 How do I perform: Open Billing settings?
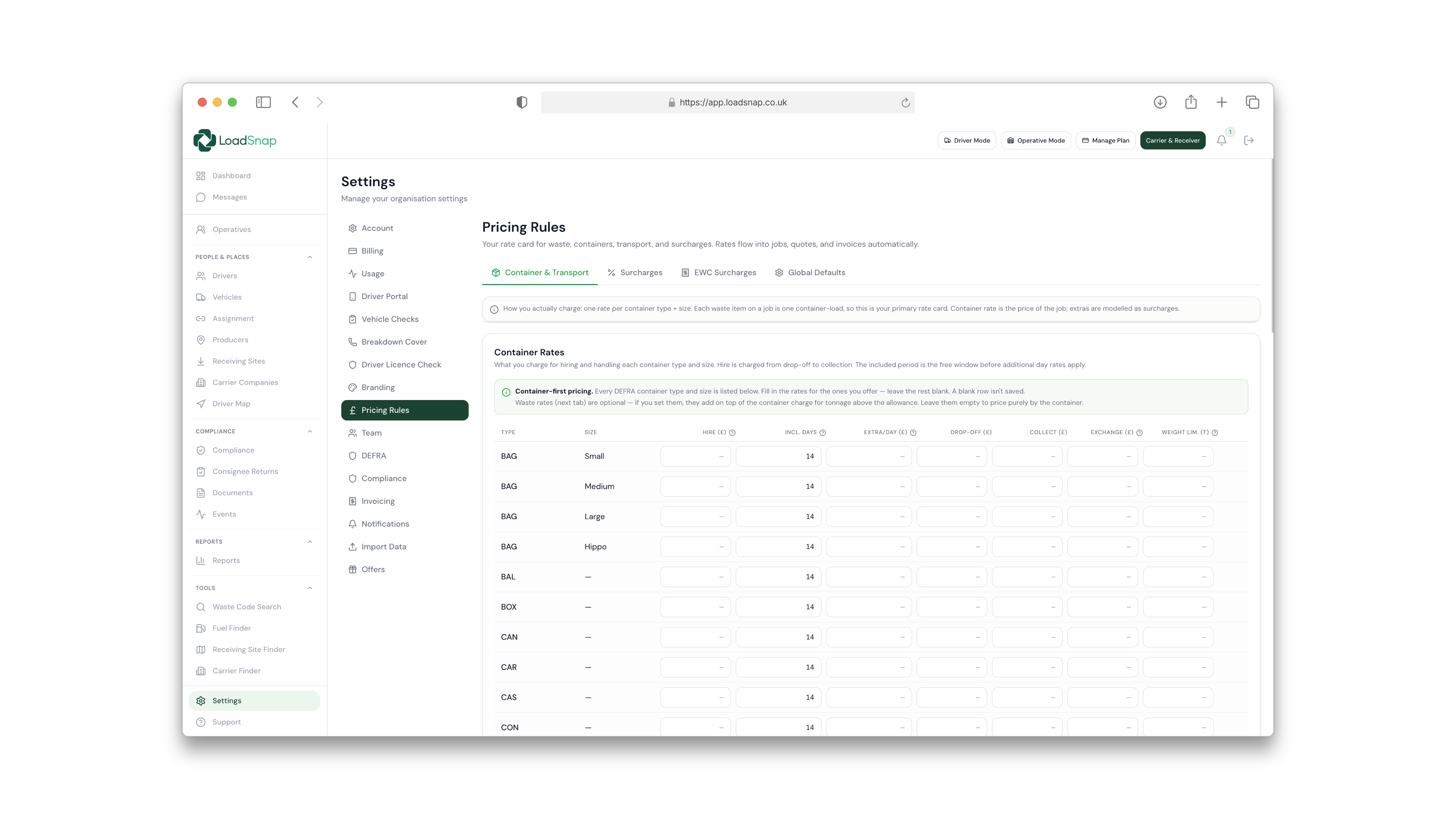point(405,251)
